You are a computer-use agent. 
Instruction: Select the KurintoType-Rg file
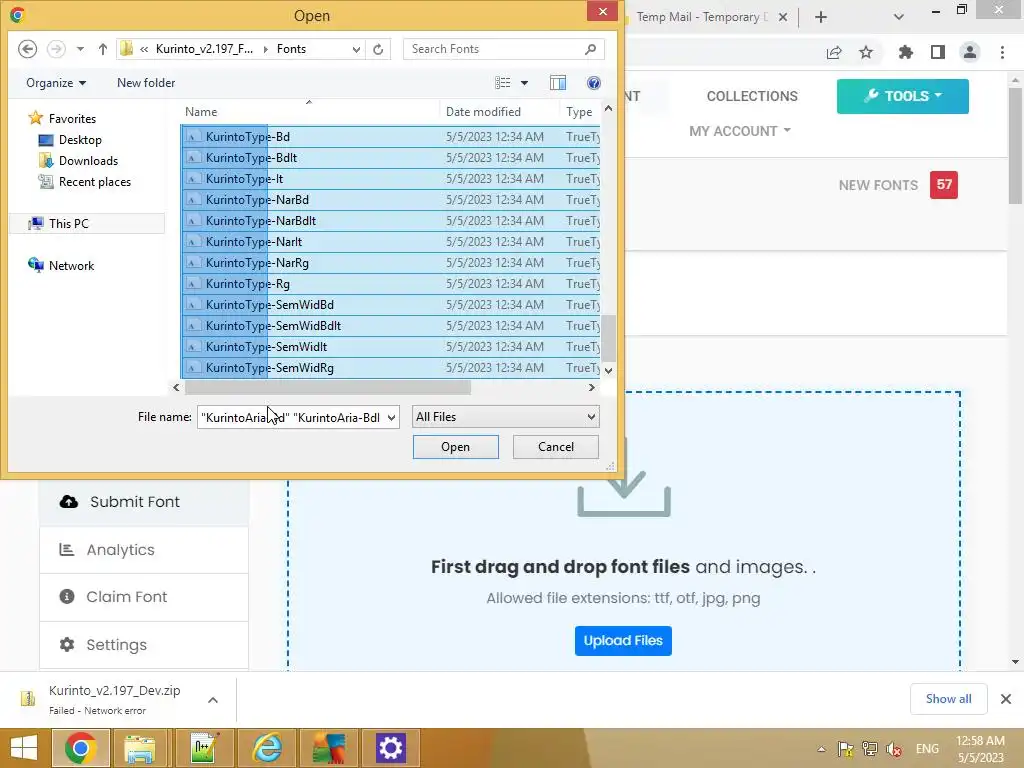390,283
